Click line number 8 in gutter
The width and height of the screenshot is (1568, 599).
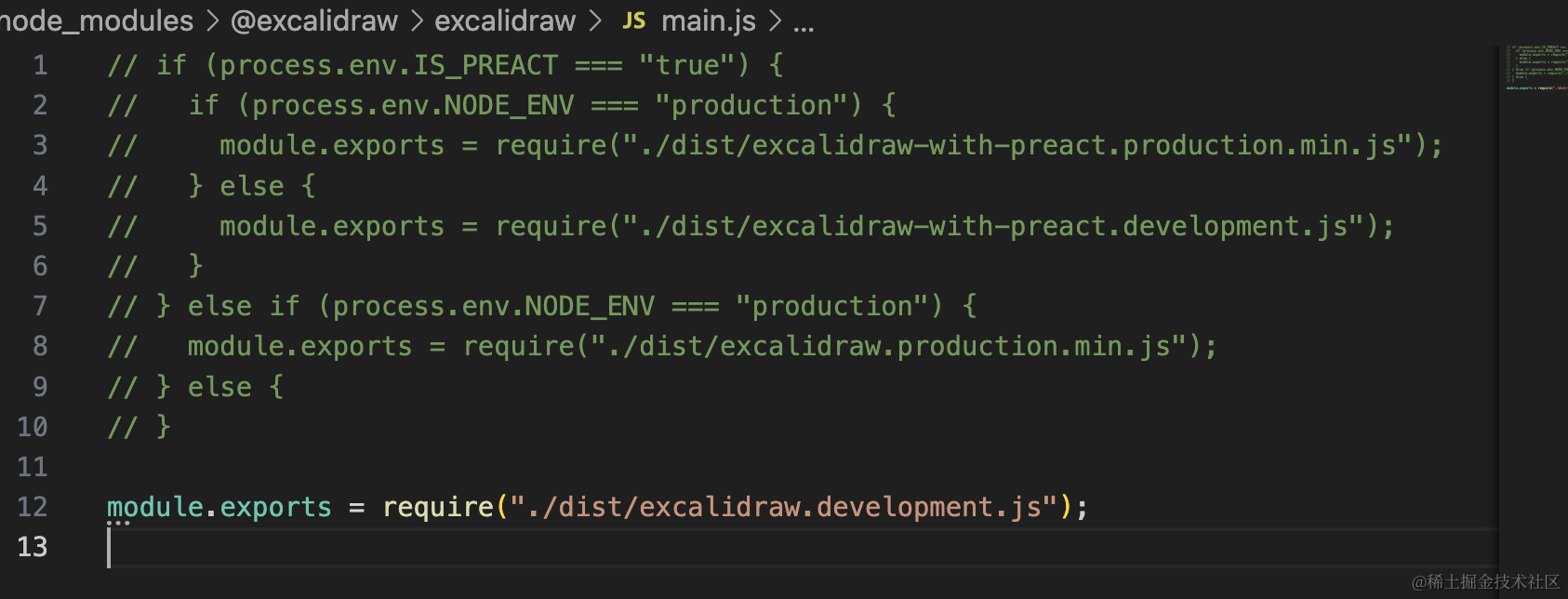pyautogui.click(x=40, y=346)
